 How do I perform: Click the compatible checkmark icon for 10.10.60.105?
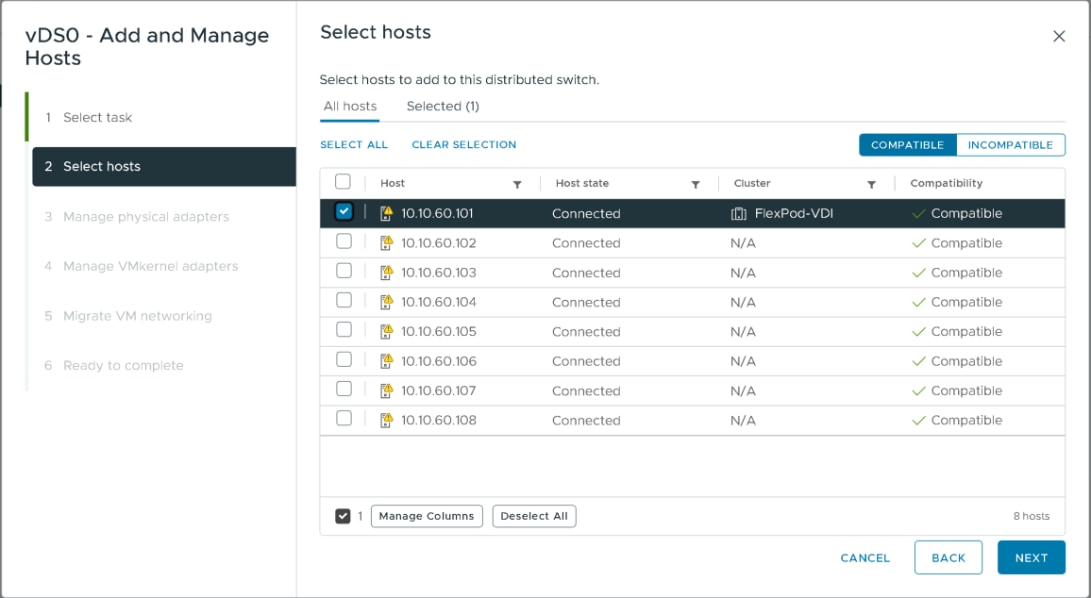click(x=918, y=332)
